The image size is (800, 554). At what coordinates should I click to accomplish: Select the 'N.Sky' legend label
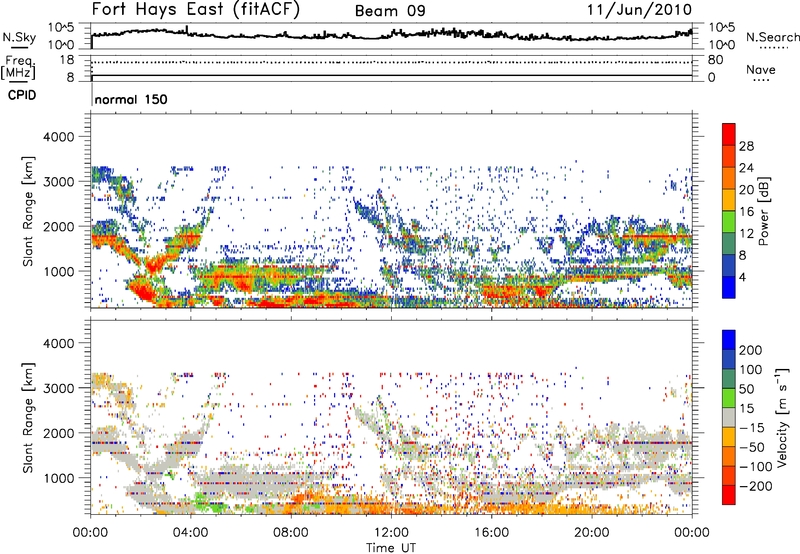tap(19, 37)
